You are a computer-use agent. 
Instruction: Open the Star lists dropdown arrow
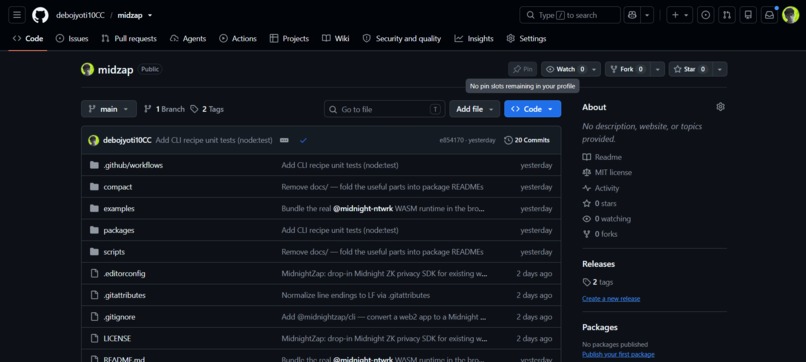tap(719, 69)
